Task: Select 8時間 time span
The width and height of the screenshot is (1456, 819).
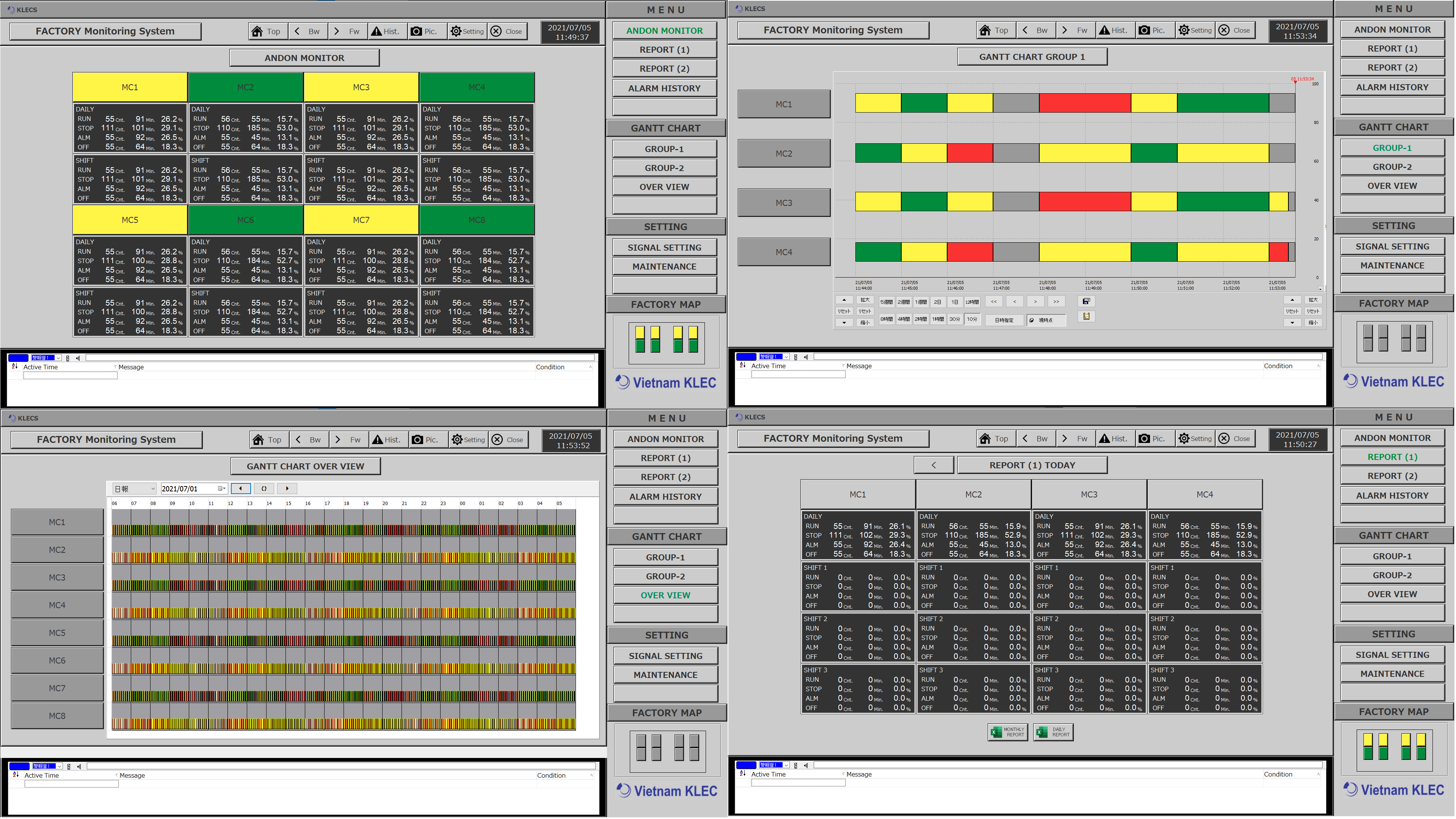Action: [887, 320]
